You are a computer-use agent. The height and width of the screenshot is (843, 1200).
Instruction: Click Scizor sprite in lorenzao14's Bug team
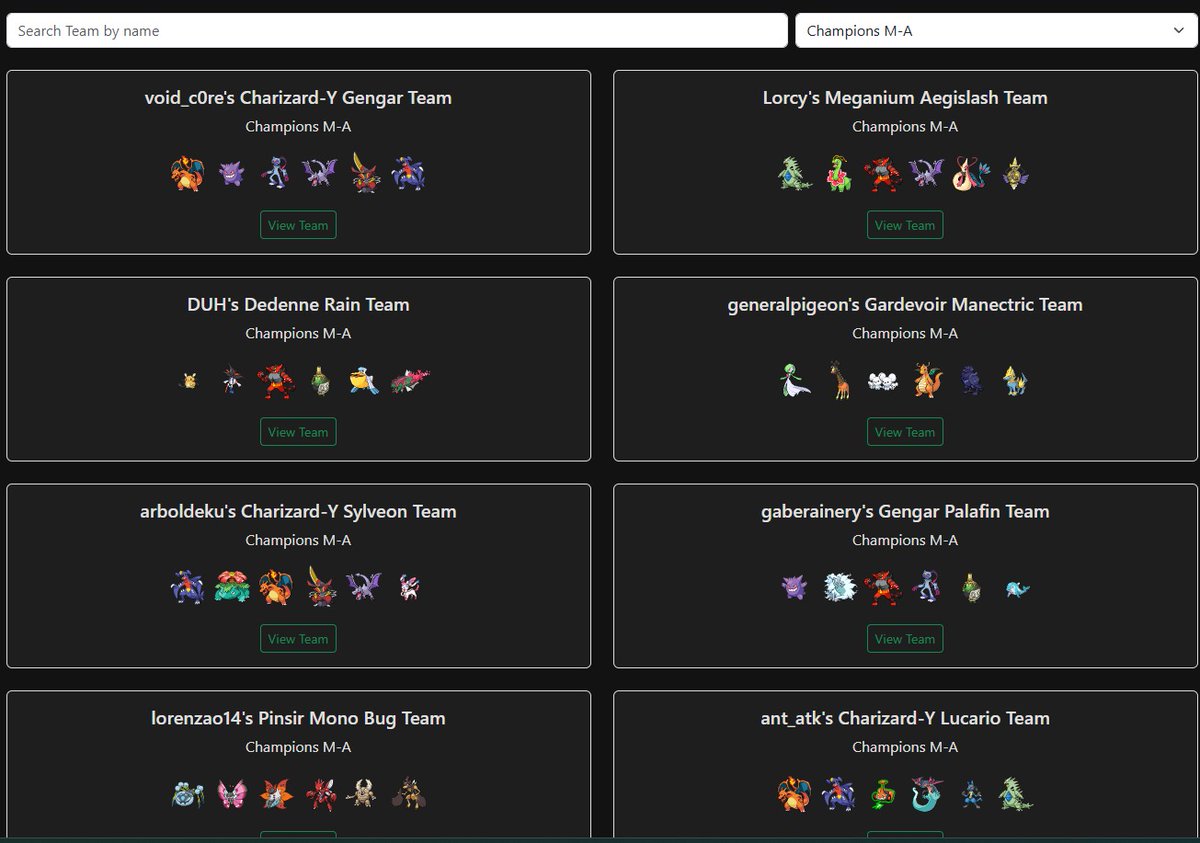pos(320,794)
